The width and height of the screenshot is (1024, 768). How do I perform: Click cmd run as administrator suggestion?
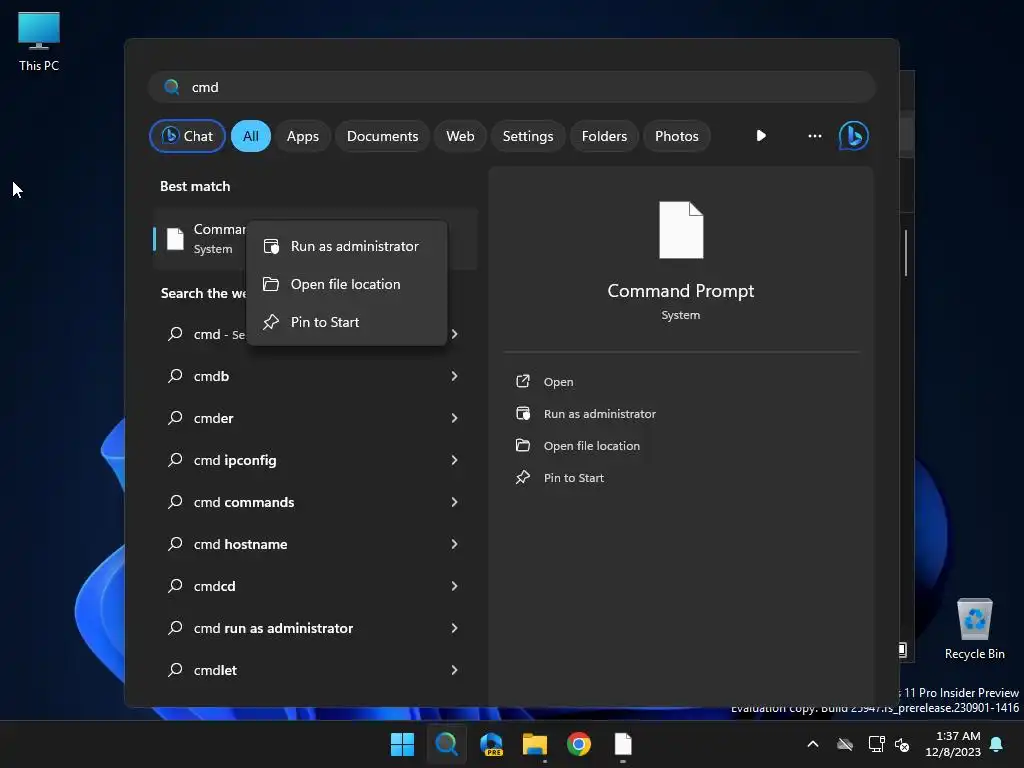pos(300,628)
